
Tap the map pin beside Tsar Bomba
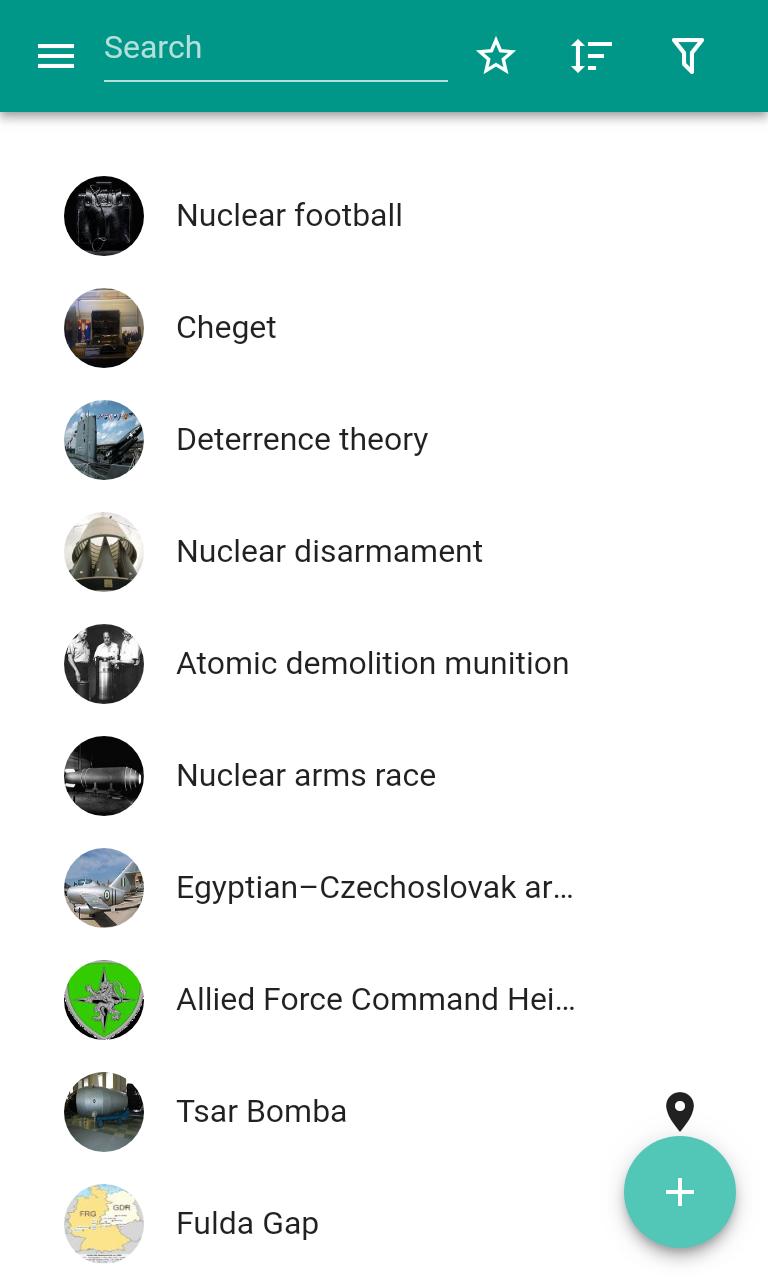[680, 1112]
